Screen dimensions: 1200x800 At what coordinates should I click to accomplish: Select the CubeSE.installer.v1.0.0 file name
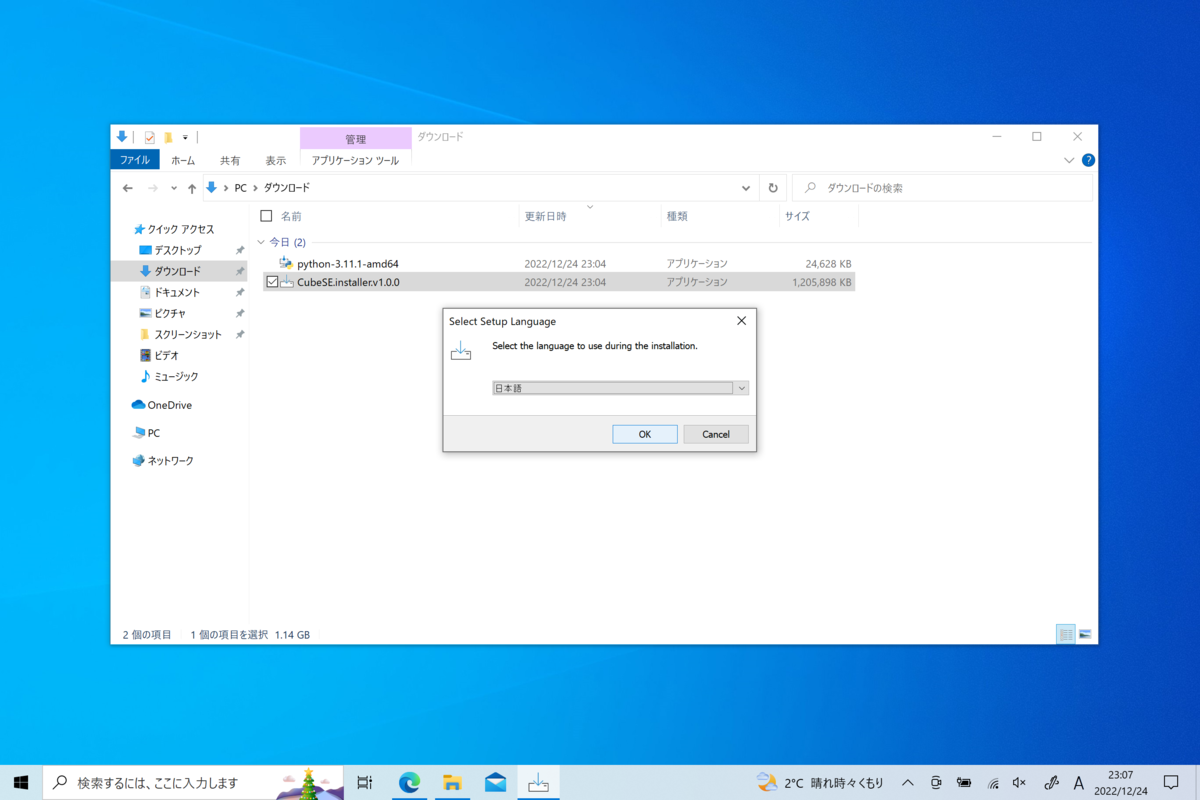tap(348, 282)
